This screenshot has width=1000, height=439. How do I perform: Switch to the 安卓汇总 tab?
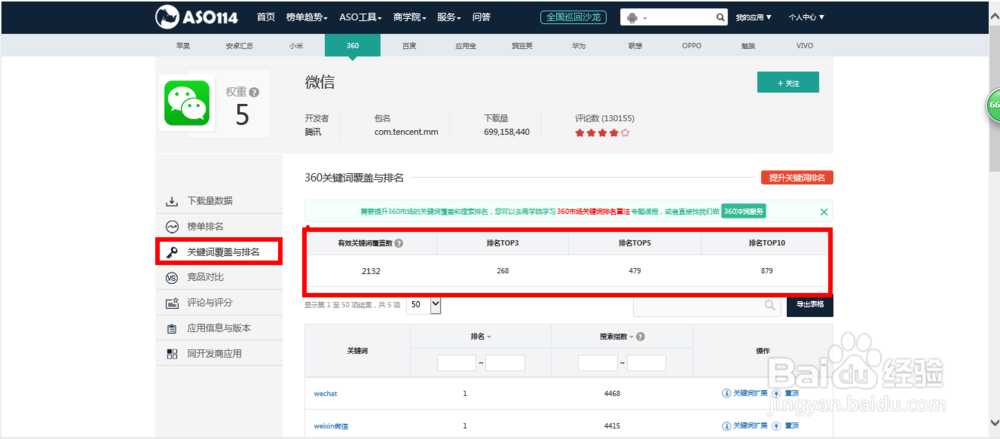click(x=239, y=46)
